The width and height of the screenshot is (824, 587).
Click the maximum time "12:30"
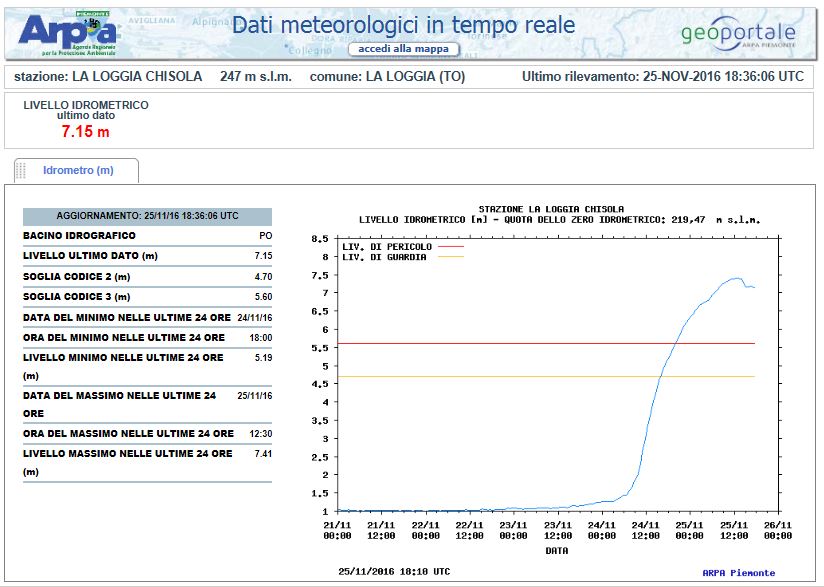coord(261,434)
